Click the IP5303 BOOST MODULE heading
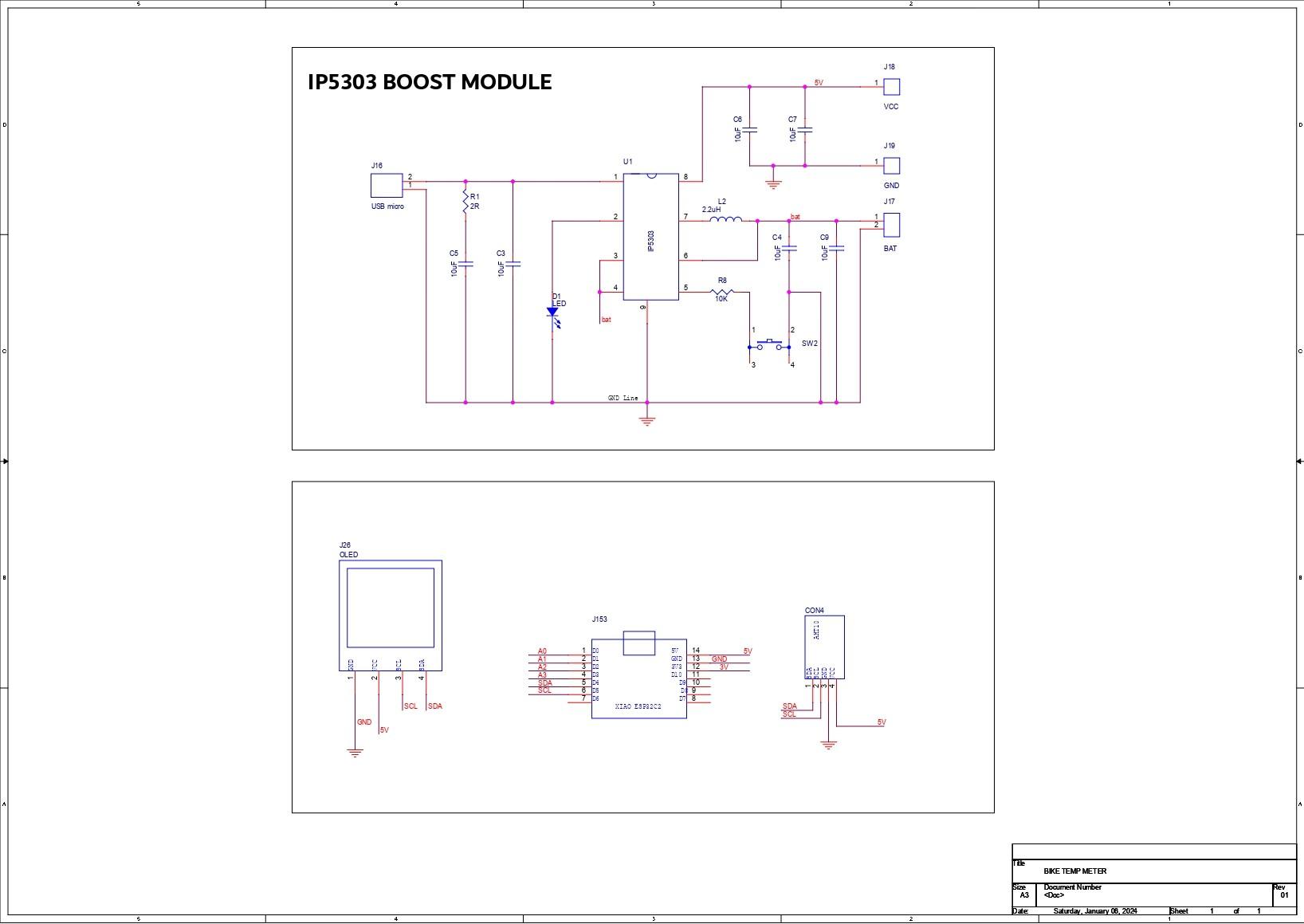This screenshot has height=924, width=1304. tap(430, 82)
